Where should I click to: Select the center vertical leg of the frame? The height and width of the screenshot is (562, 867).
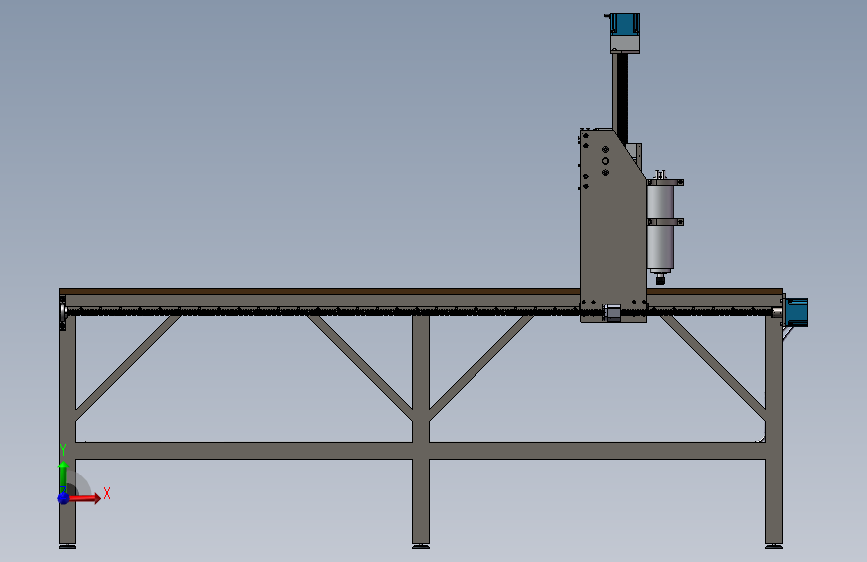[421, 429]
